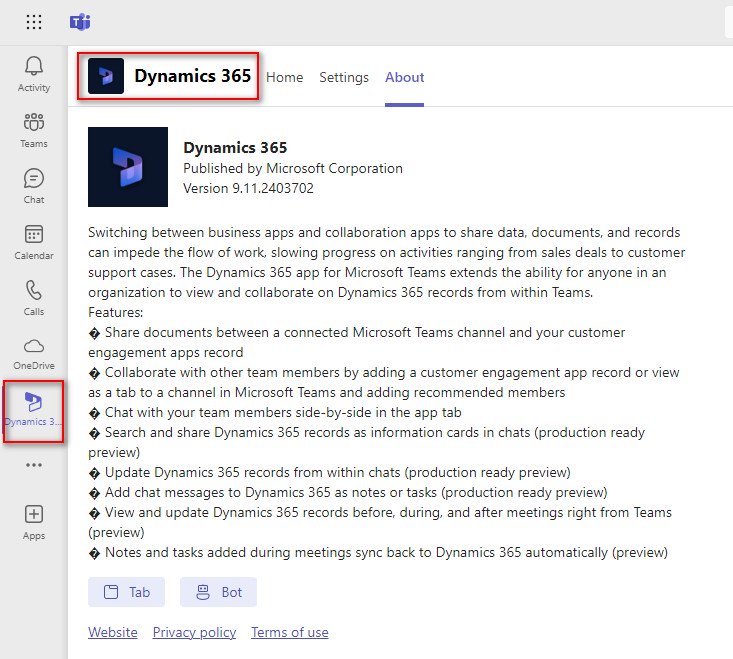Viewport: 733px width, 659px height.
Task: Open the app launcher waffle grid
Action: (x=34, y=22)
